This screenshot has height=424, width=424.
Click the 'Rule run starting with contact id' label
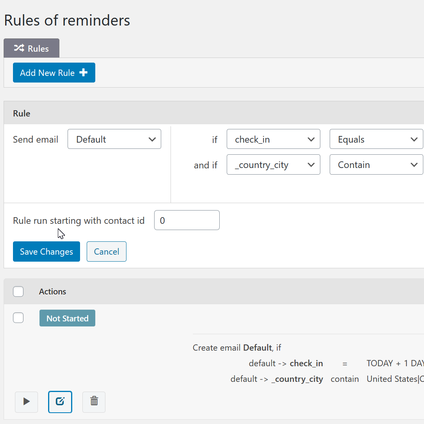[79, 221]
